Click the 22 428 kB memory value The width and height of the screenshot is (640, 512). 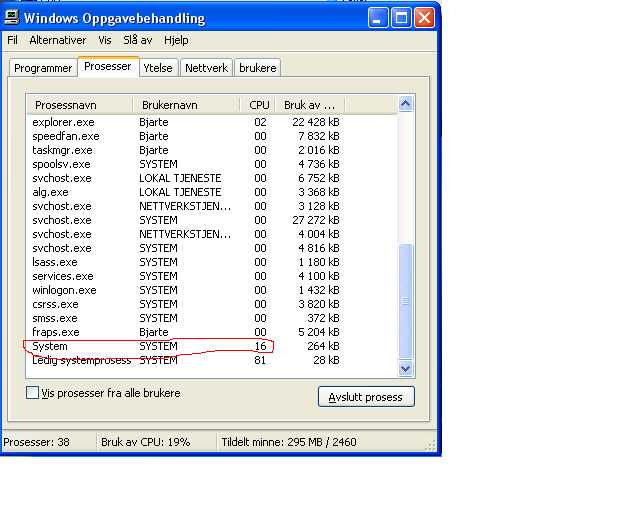click(316, 122)
